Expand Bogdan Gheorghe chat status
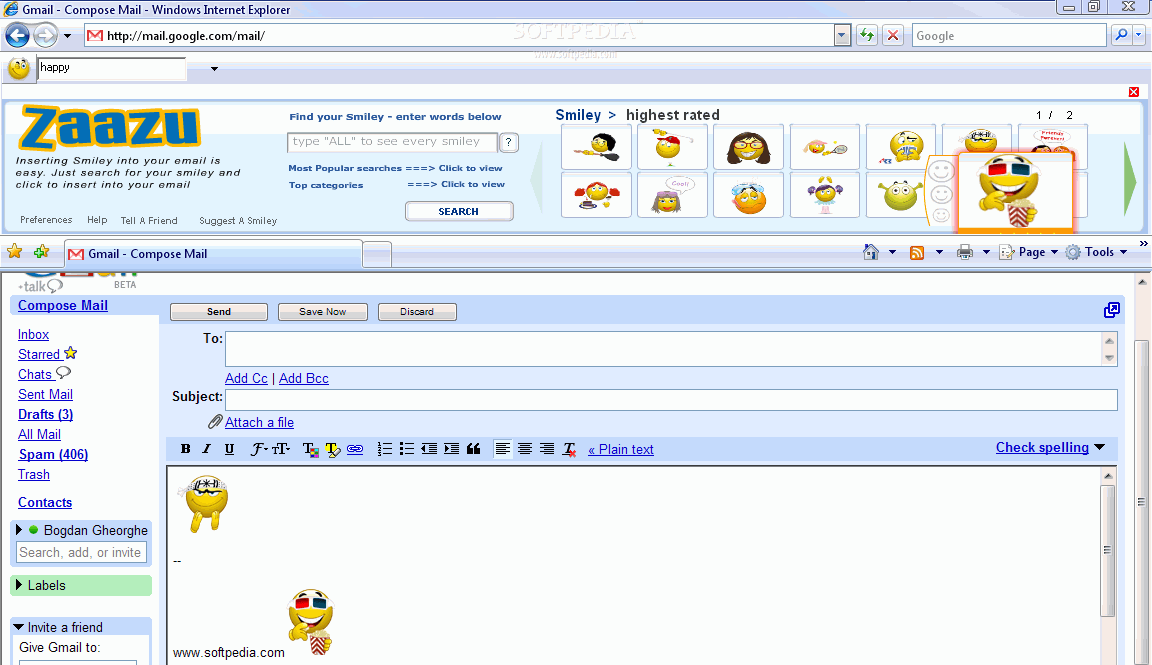 19,530
